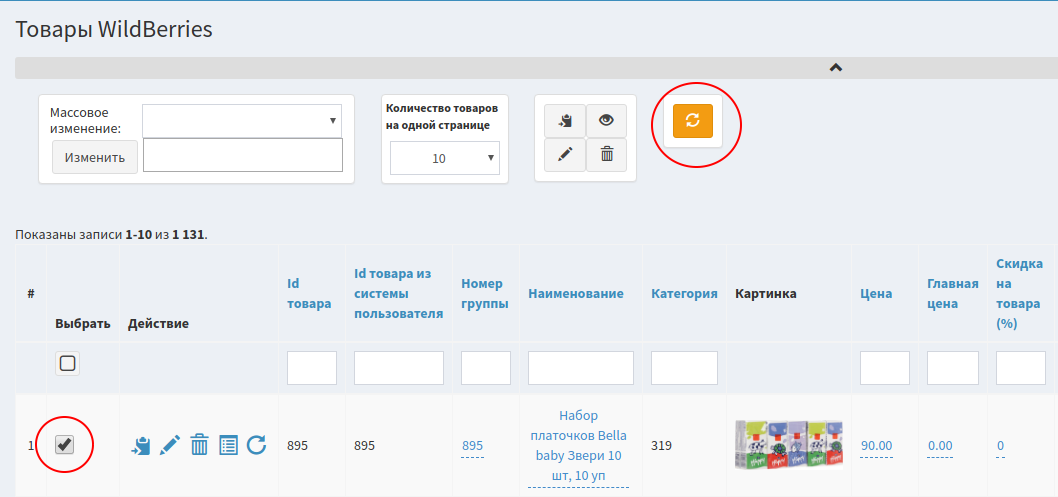Click the orange refresh sync button

coord(692,121)
